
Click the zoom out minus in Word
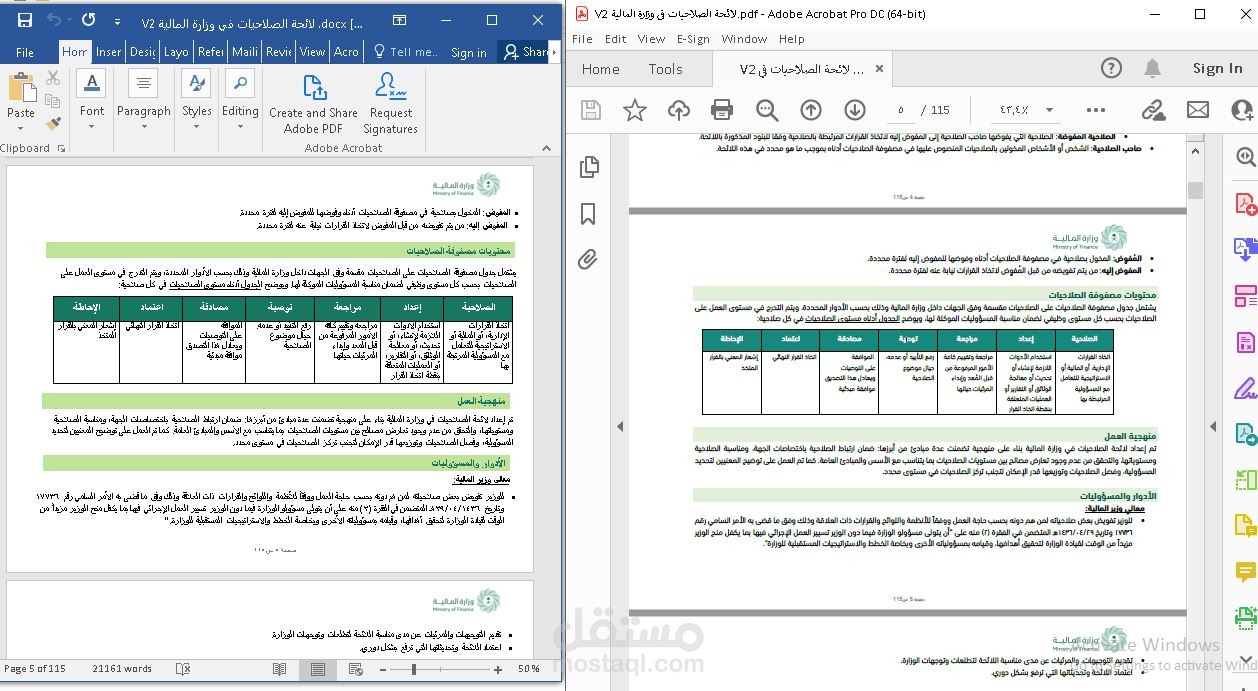383,669
